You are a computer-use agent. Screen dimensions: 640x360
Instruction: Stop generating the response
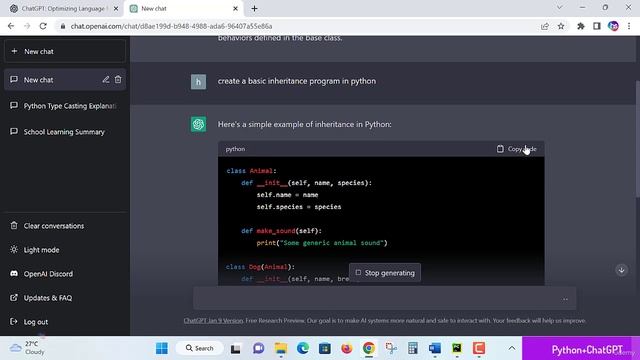pyautogui.click(x=385, y=273)
